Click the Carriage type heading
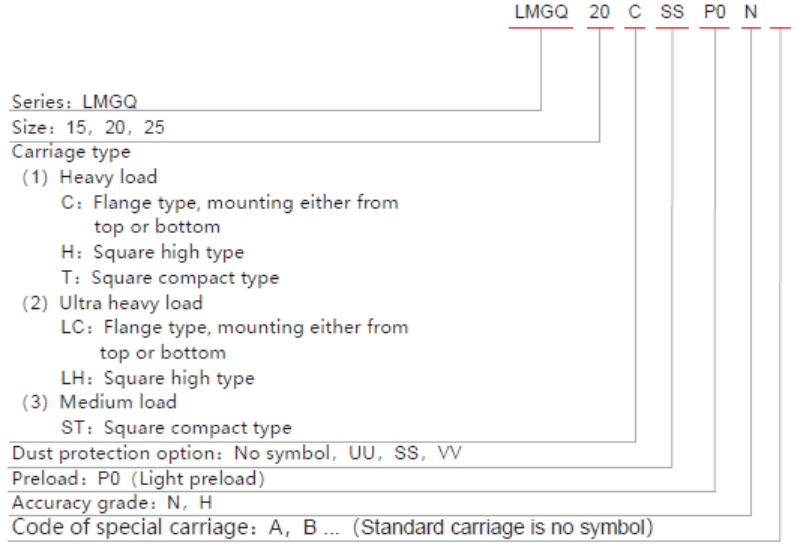Screen dimensions: 796x550 point(70,152)
